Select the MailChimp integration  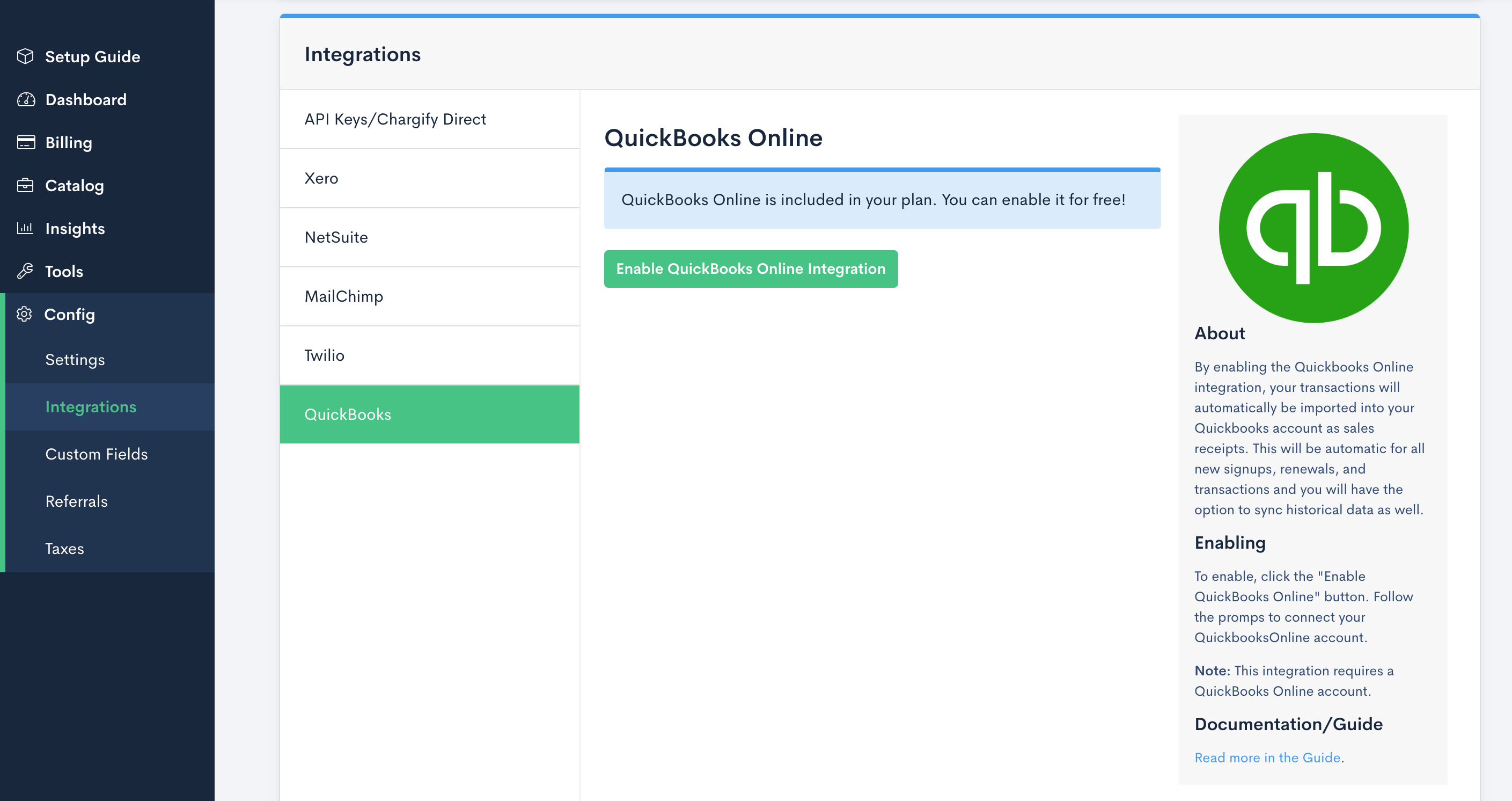(x=430, y=296)
